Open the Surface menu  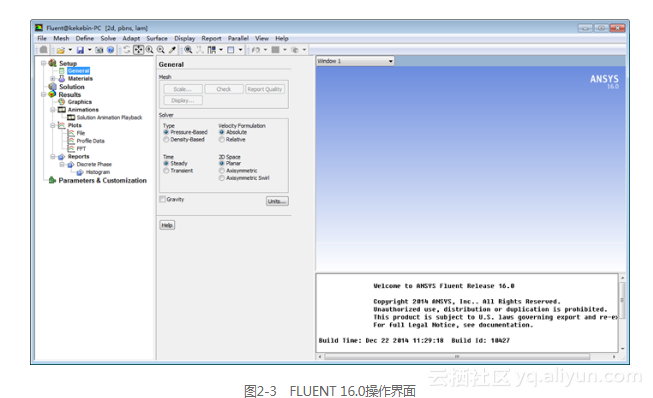coord(157,38)
